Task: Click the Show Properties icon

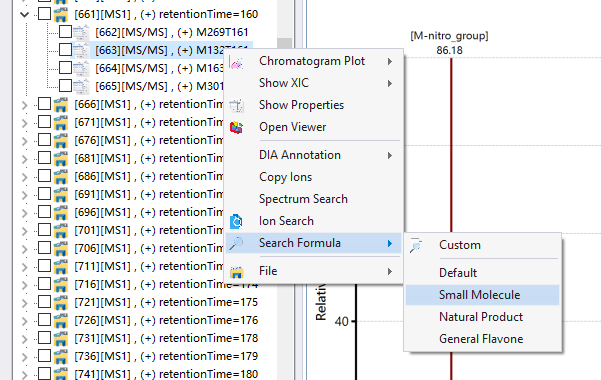Action: [236, 105]
